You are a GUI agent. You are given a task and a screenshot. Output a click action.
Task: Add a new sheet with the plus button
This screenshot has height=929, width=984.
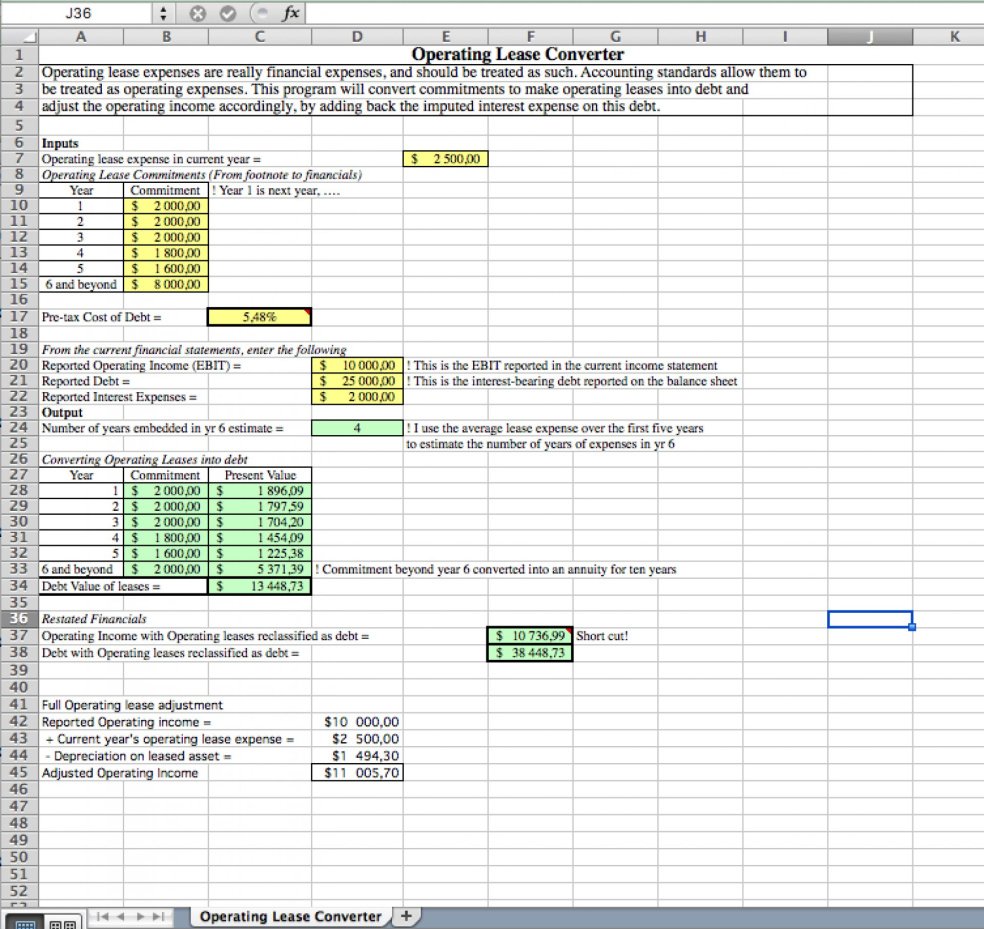(x=406, y=916)
